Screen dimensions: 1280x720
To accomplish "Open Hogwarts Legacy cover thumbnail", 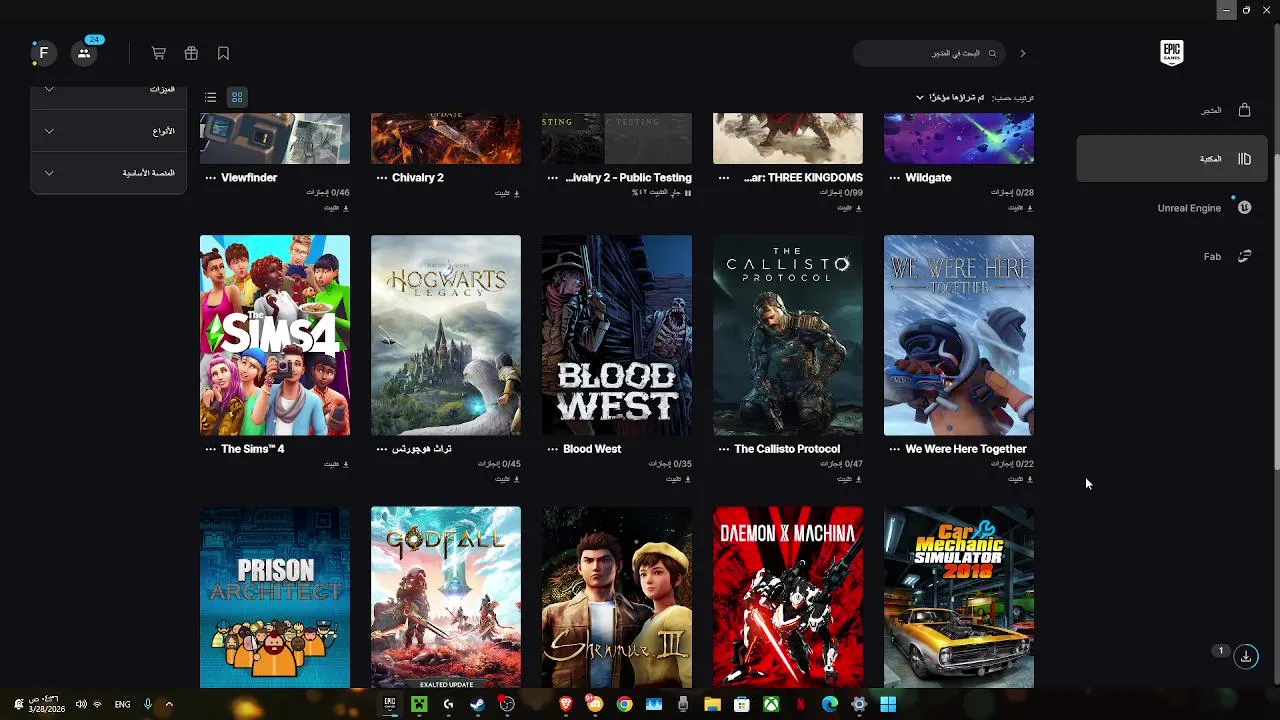I will click(446, 335).
